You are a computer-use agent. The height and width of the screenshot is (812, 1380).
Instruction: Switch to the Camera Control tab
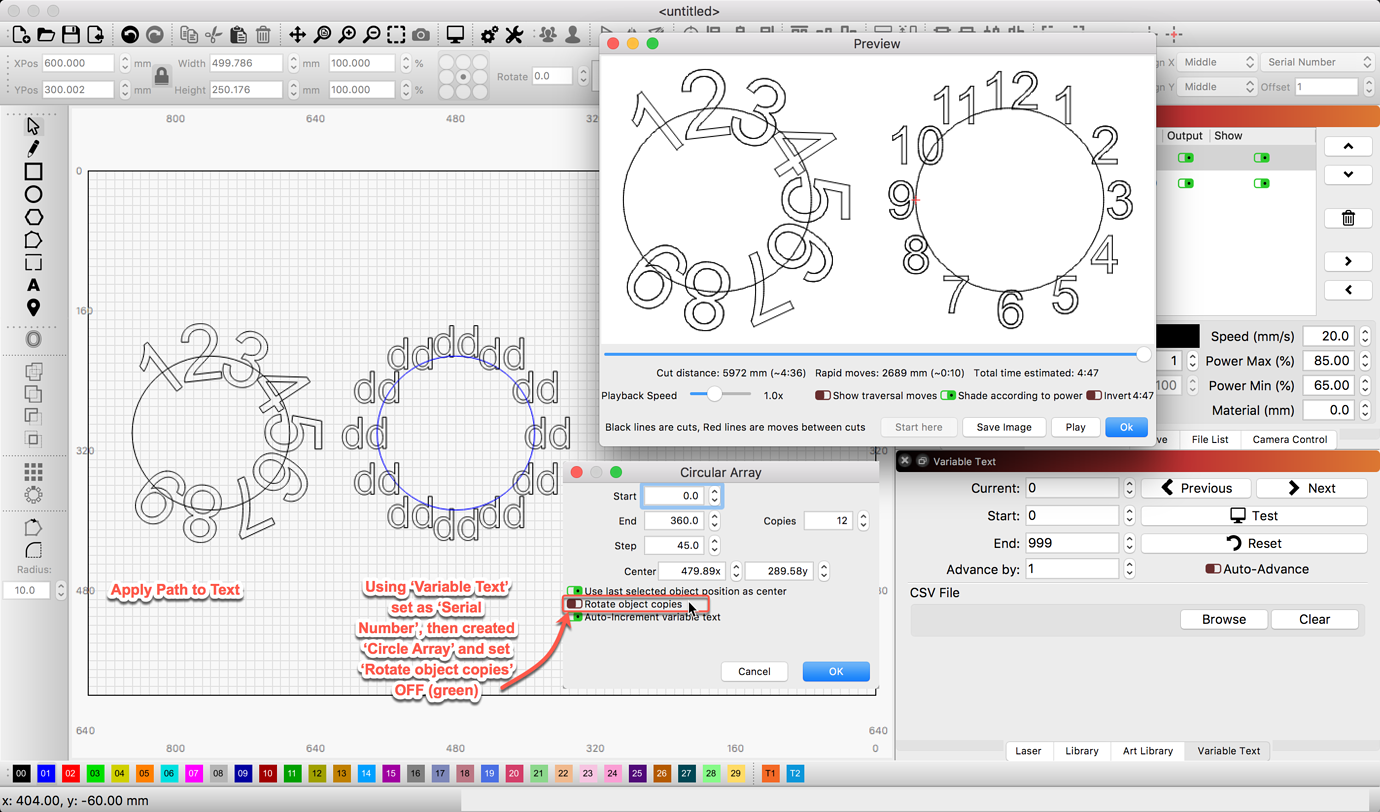(1290, 439)
